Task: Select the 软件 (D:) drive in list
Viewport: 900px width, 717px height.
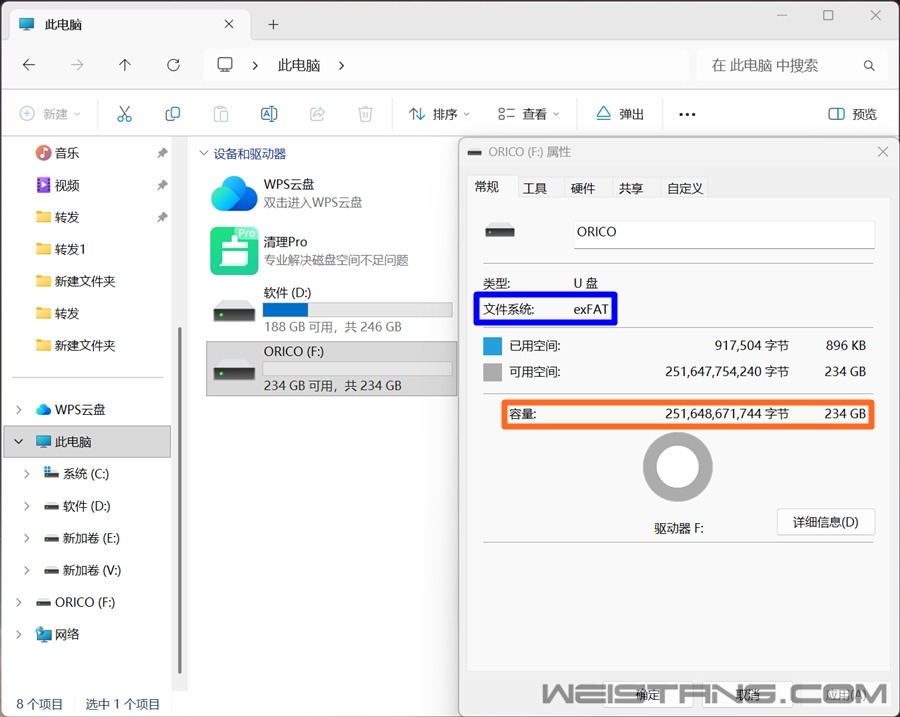Action: click(x=331, y=311)
